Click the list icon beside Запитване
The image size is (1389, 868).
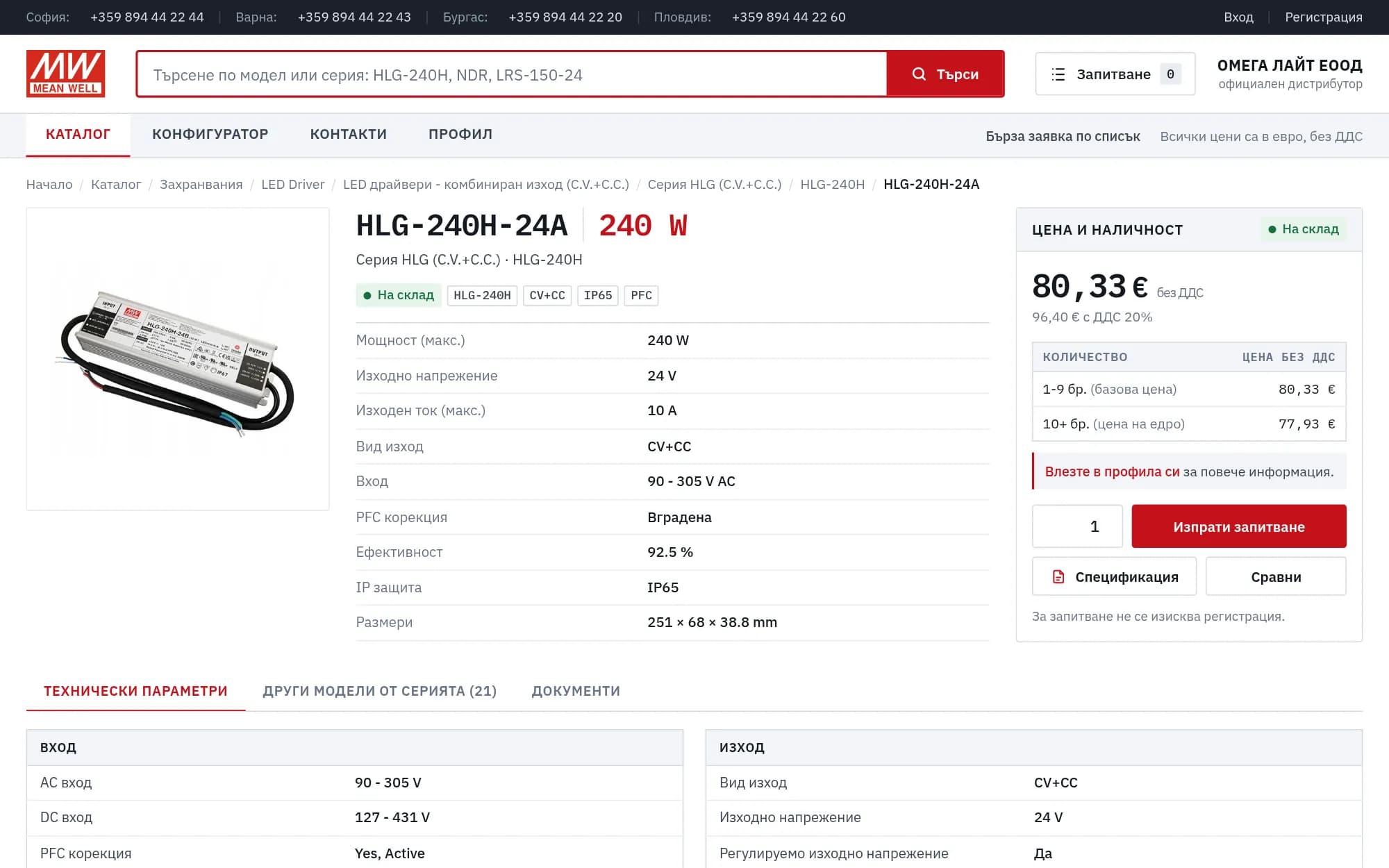click(x=1058, y=74)
